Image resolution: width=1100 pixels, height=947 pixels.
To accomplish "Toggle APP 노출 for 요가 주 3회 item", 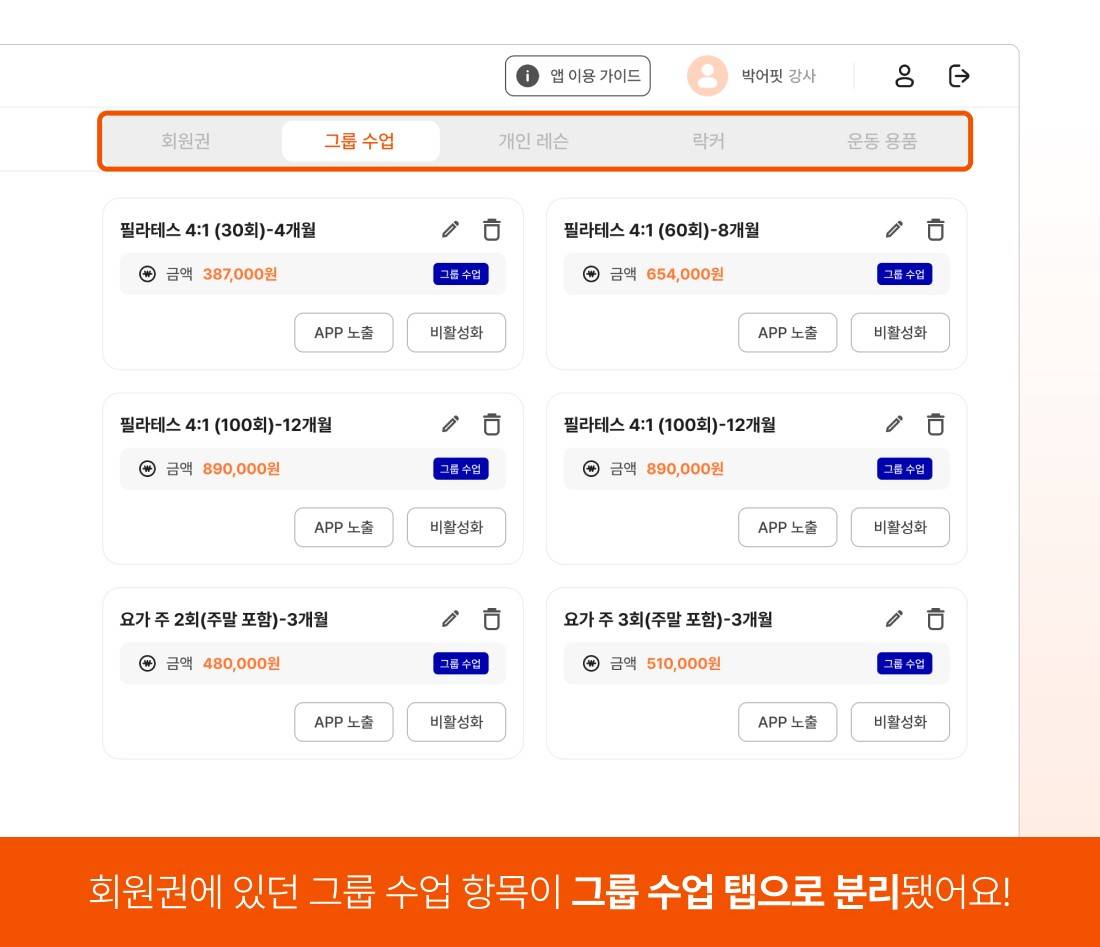I will 788,722.
